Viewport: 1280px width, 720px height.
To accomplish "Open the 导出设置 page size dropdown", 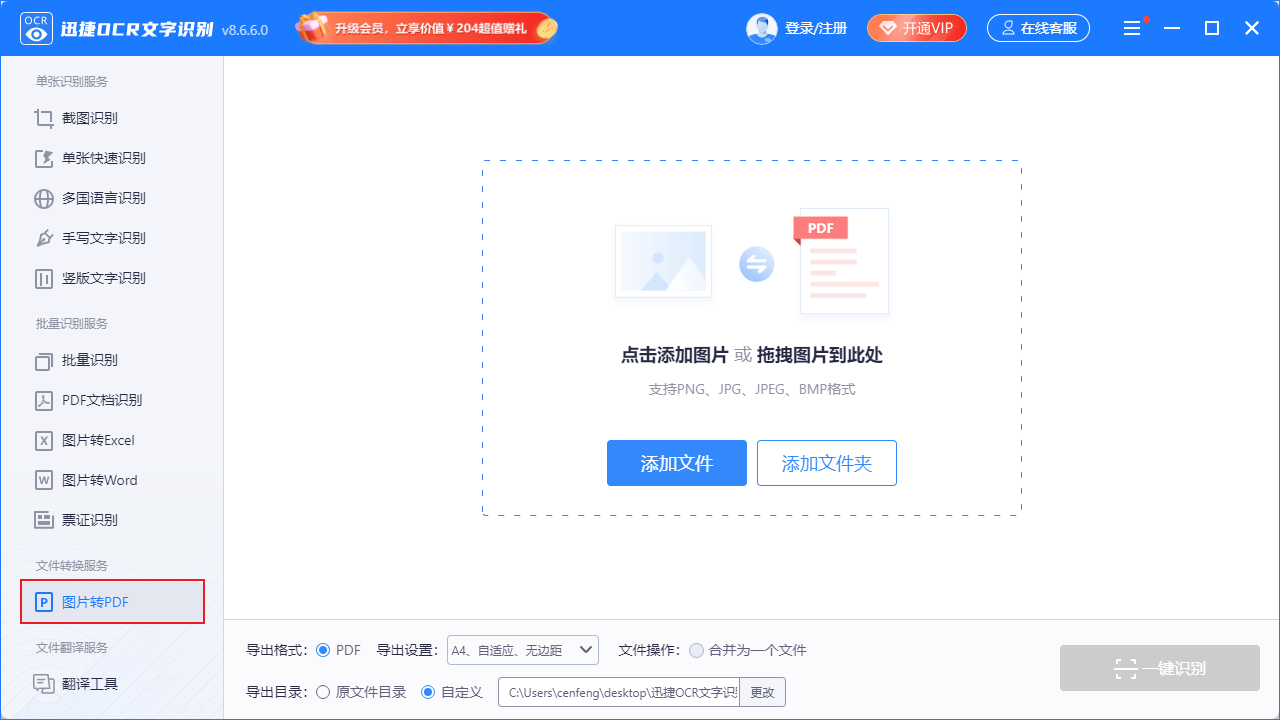I will (522, 650).
